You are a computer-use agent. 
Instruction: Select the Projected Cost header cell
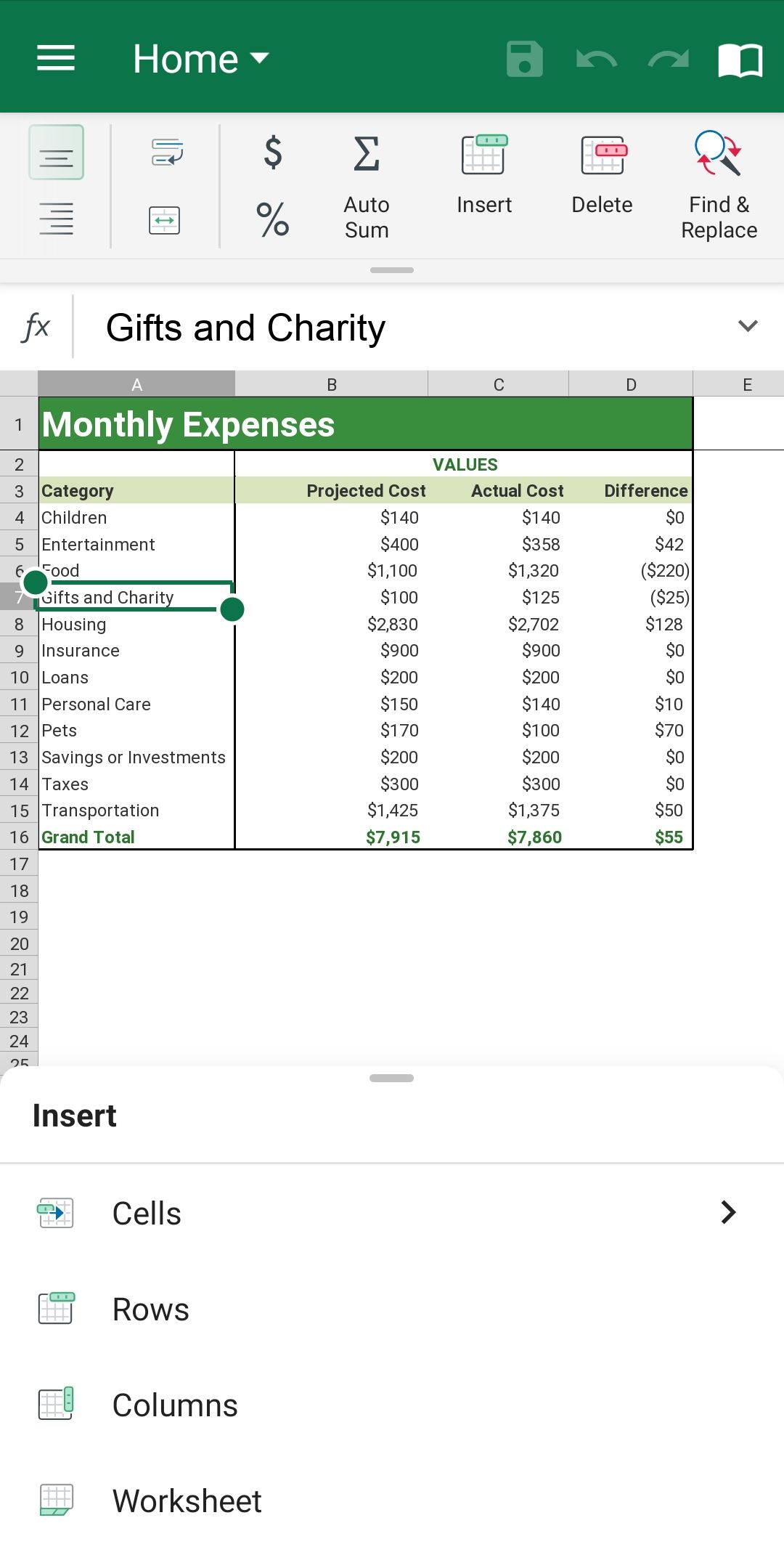tap(332, 491)
